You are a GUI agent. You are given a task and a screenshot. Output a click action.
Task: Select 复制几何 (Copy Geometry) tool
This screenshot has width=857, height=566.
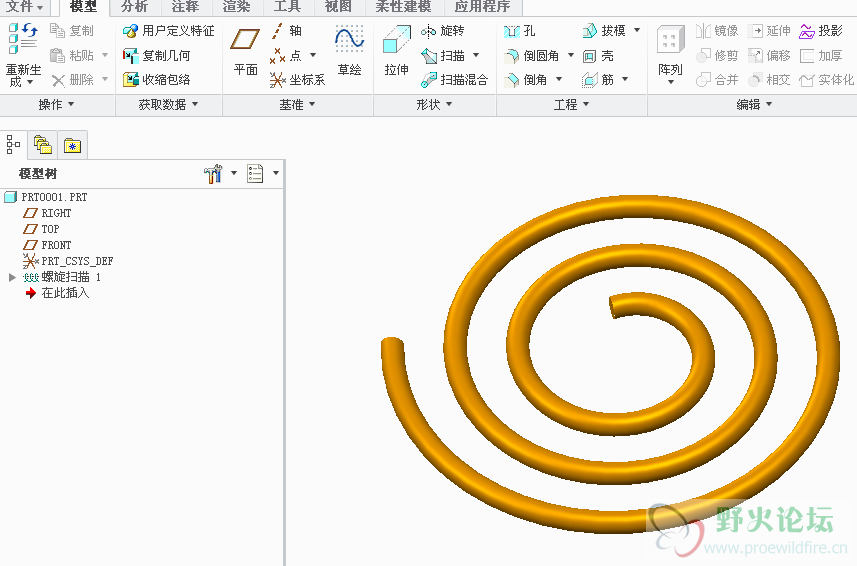coord(156,56)
